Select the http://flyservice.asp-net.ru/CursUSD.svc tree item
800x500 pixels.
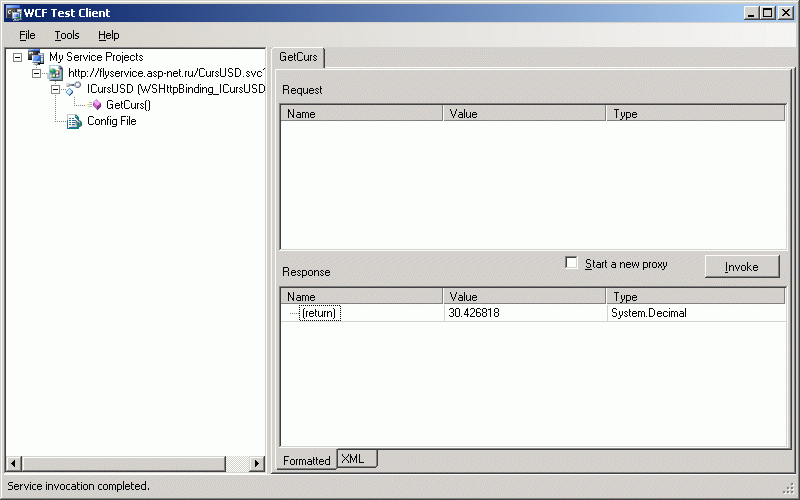(166, 73)
